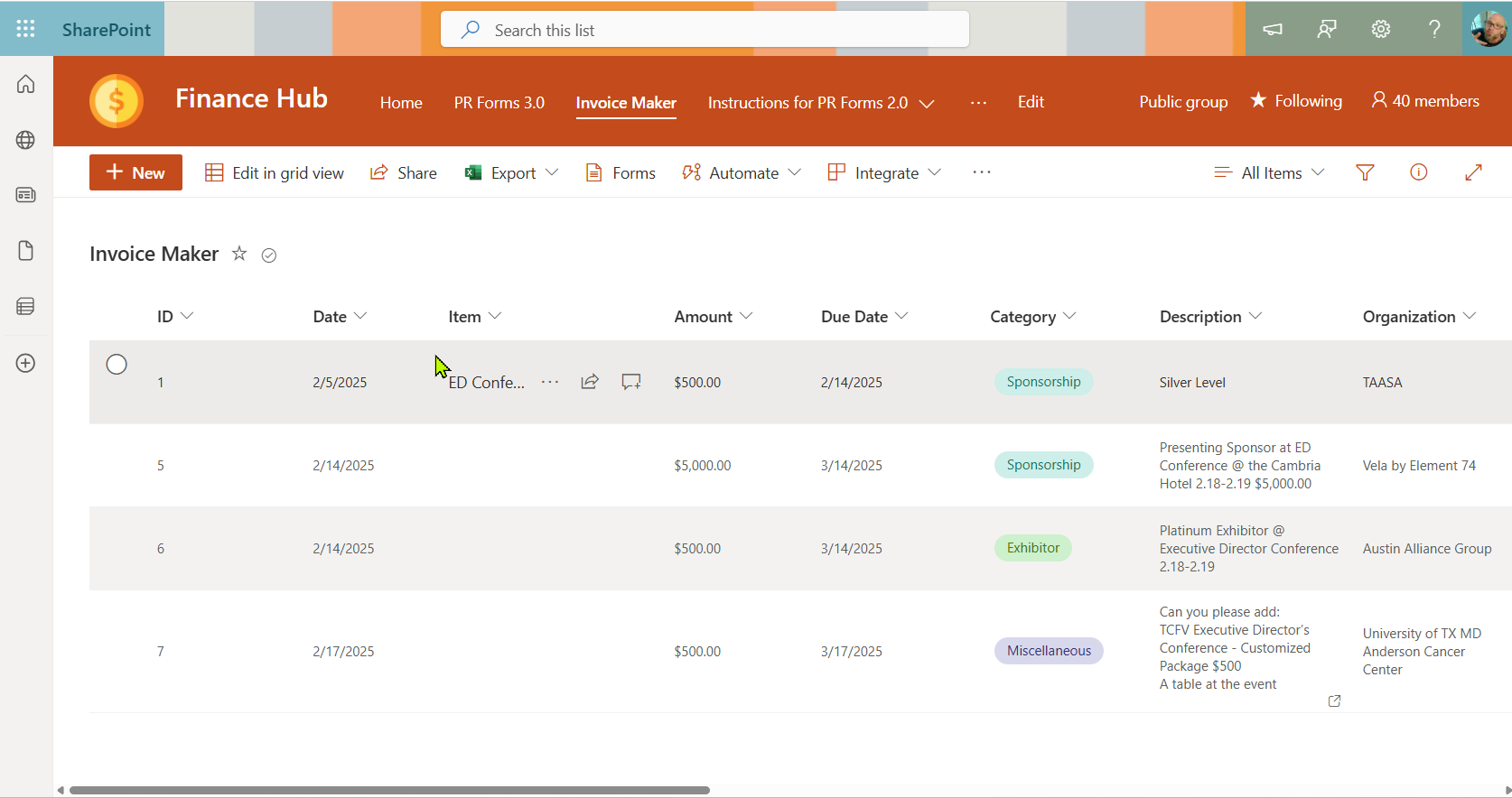Open My Files page icon in sidebar

26,251
